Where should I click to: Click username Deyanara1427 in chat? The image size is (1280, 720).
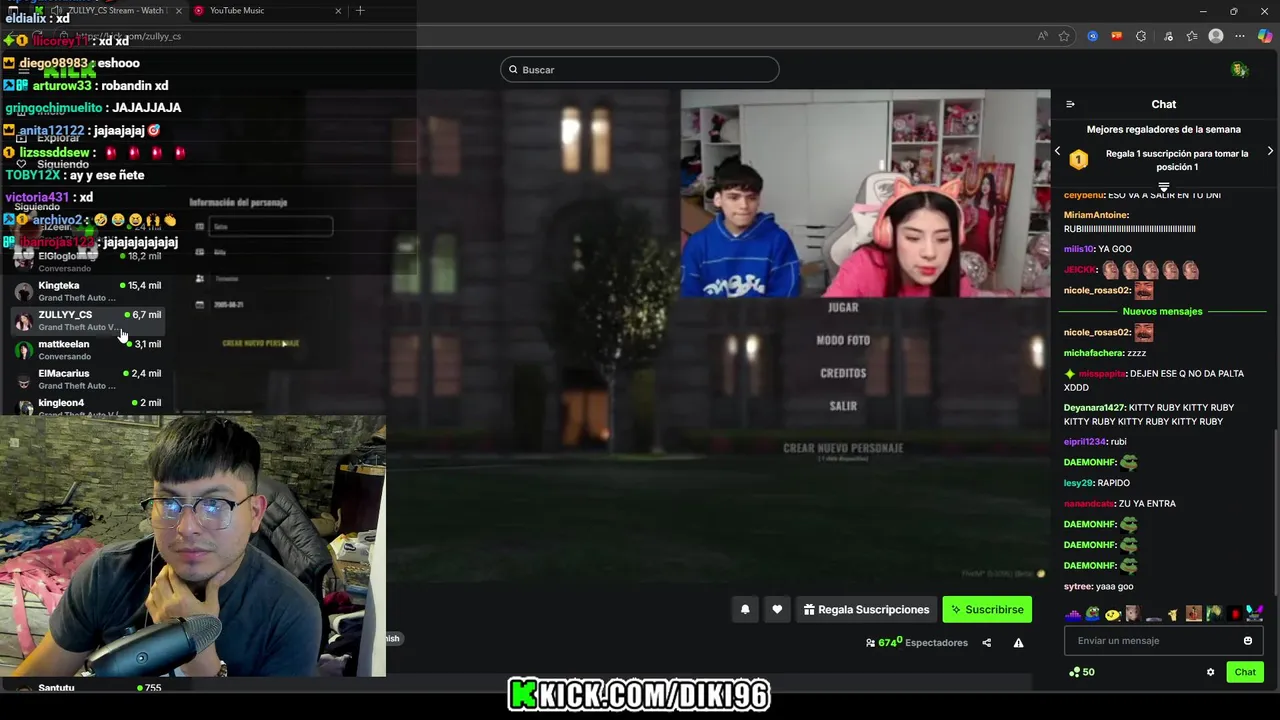pyautogui.click(x=1094, y=408)
